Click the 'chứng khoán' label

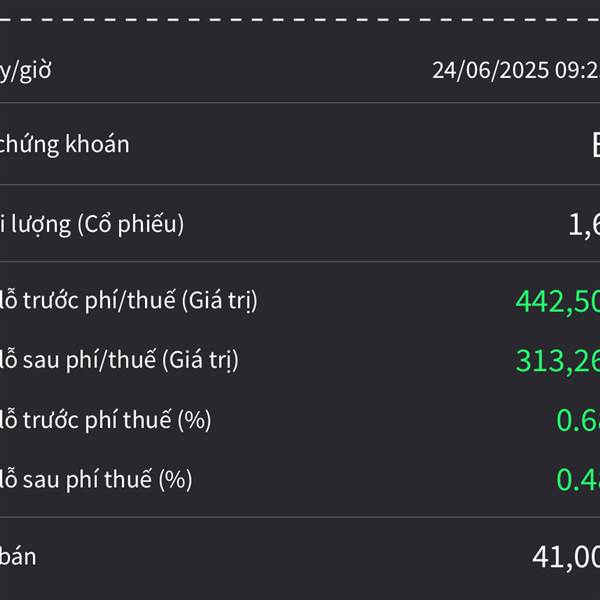pos(64,145)
